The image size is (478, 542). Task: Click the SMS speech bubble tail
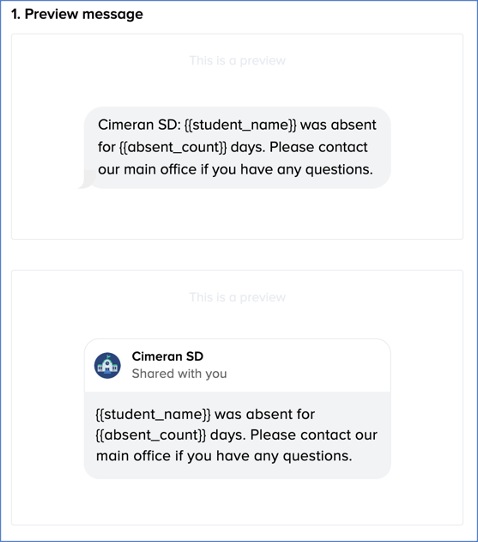click(86, 180)
